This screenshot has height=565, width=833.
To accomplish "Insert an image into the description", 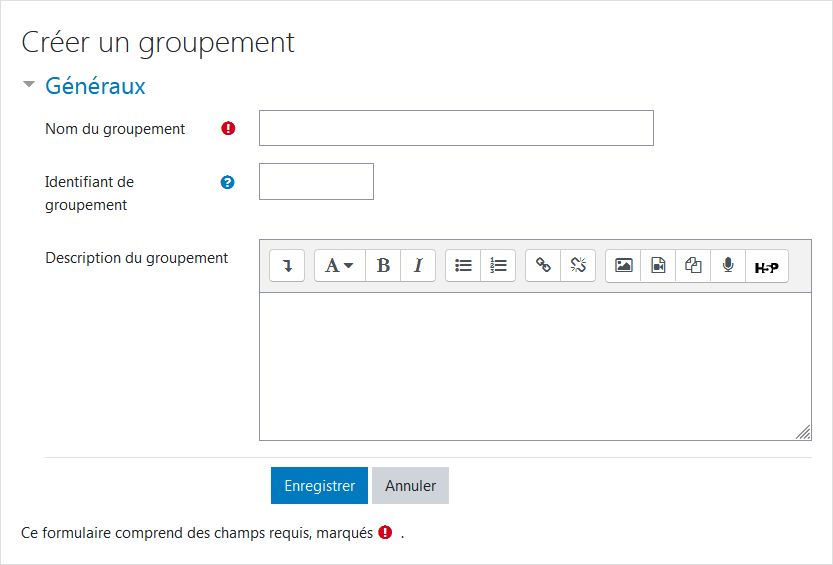I will point(623,266).
